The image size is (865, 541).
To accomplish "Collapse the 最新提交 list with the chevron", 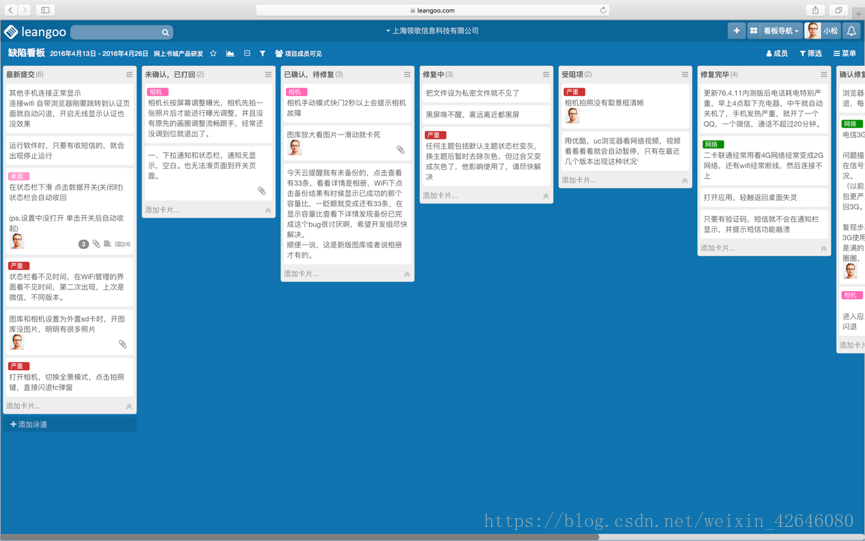I will pos(129,406).
